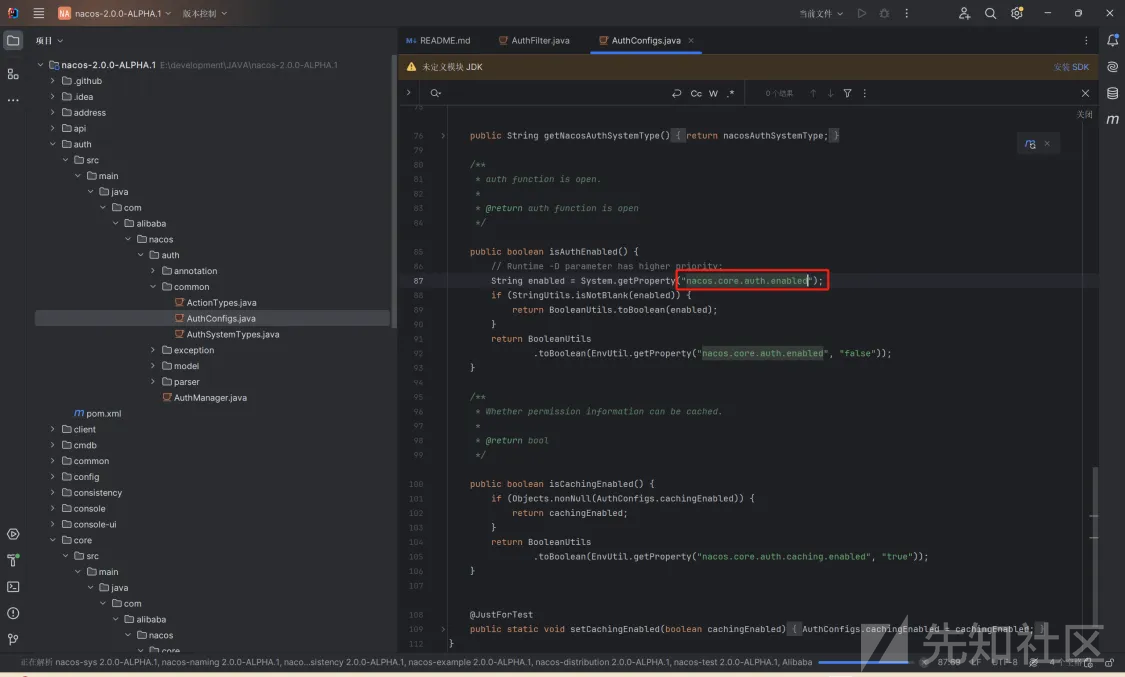Viewport: 1125px width, 677px height.
Task: Close the find bar
Action: pos(1085,93)
